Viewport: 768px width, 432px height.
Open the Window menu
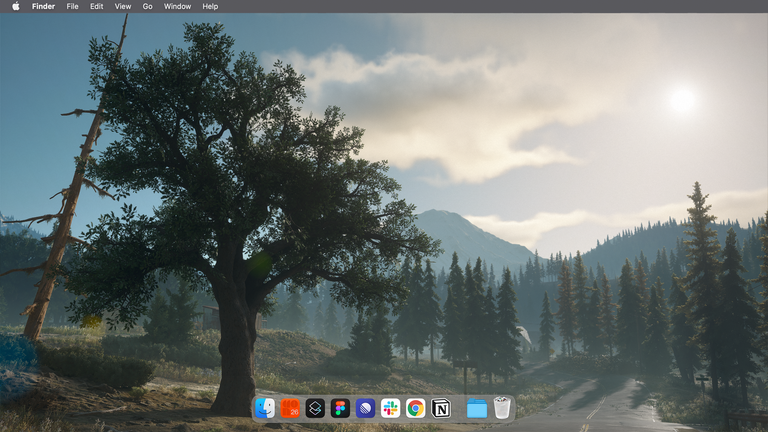[177, 6]
